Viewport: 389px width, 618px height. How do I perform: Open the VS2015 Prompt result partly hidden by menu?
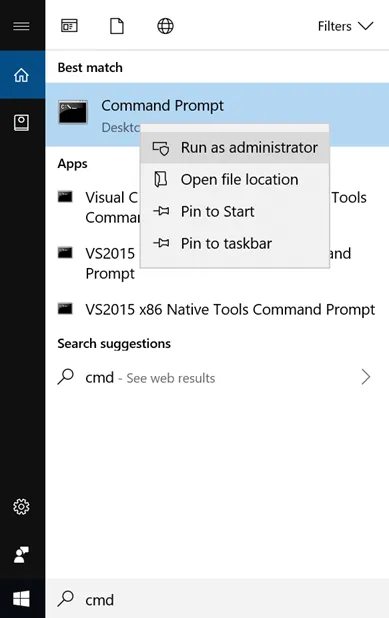click(x=217, y=263)
